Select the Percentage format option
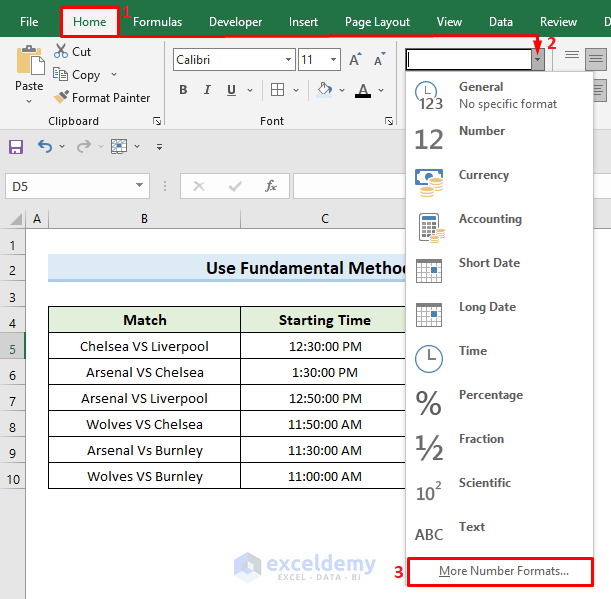 pos(490,396)
